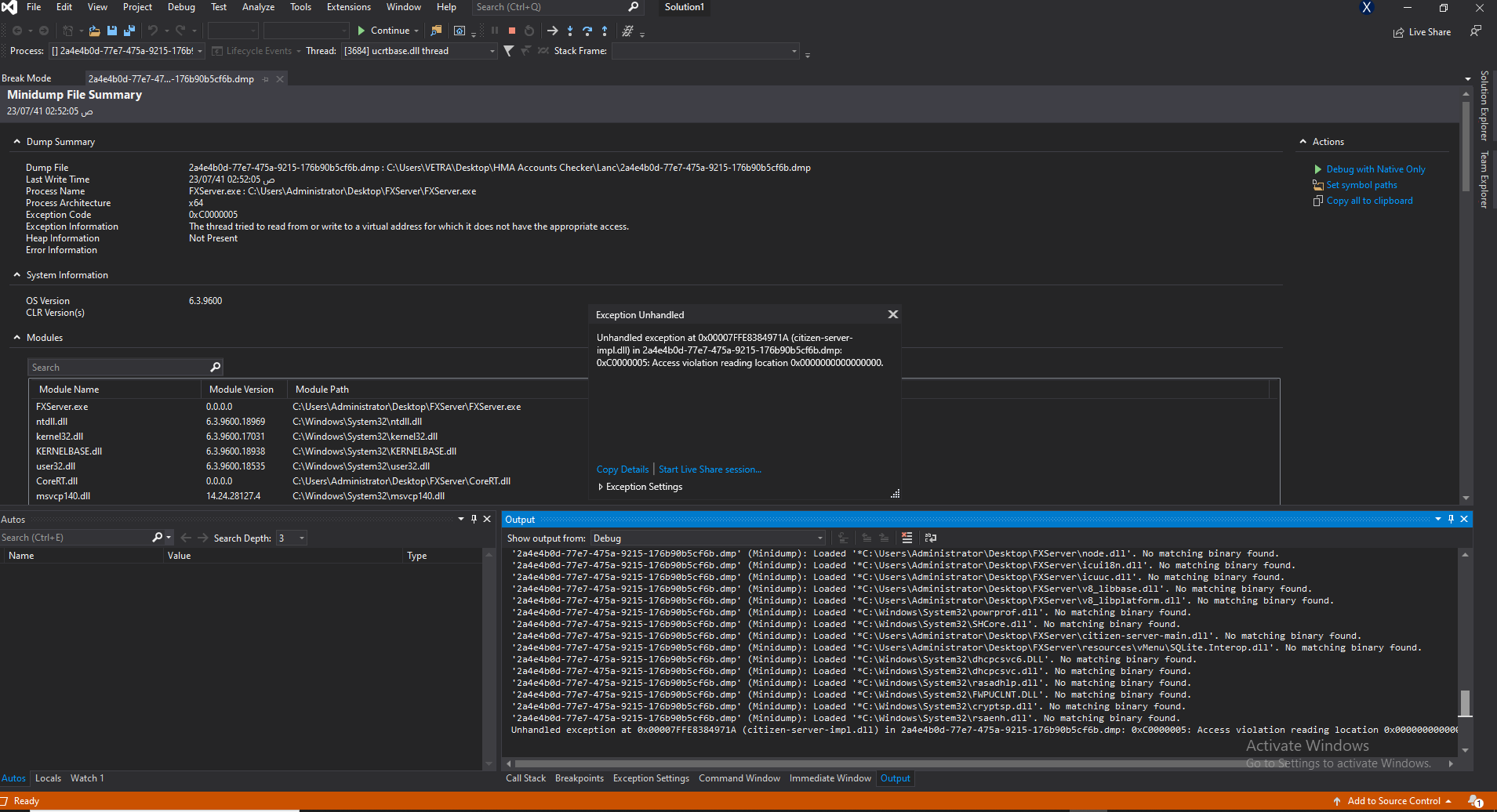Click the thread filter funnel icon
The height and width of the screenshot is (812, 1497).
click(x=509, y=51)
